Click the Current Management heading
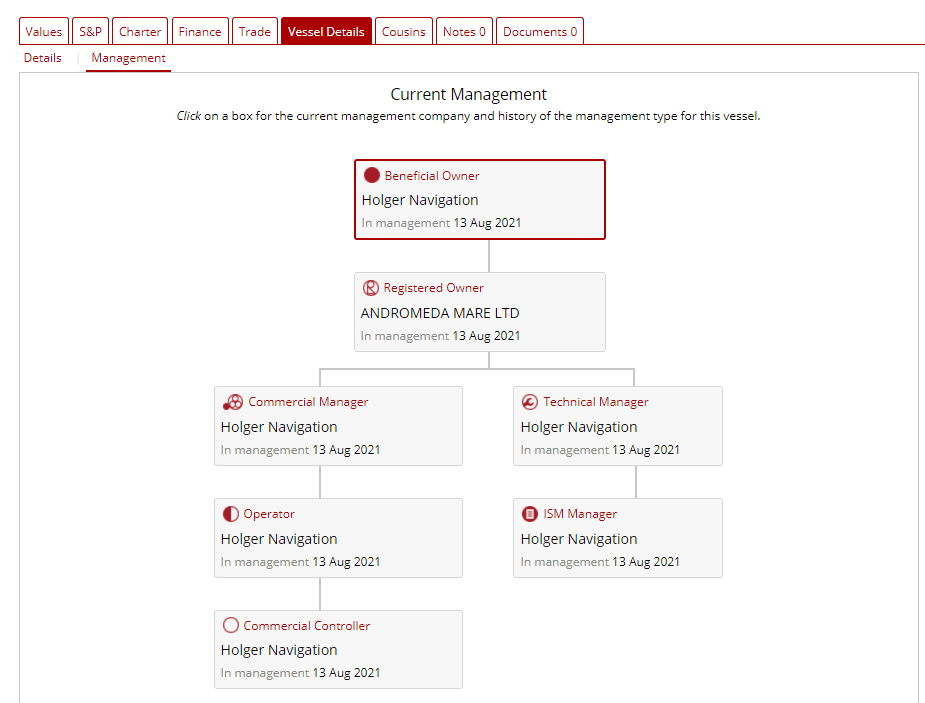Screen dimensions: 925x703 coord(468,94)
